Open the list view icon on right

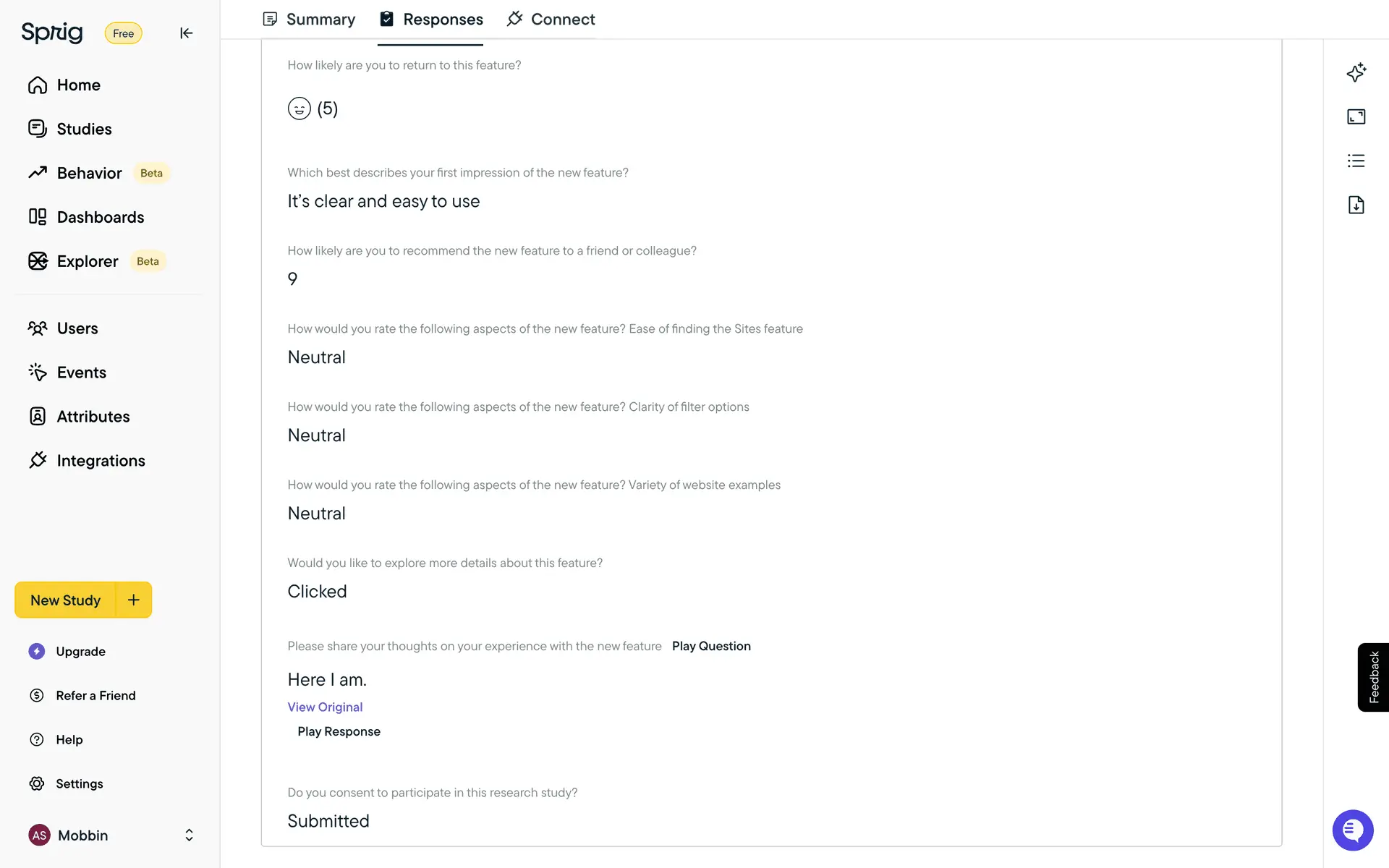(x=1356, y=161)
